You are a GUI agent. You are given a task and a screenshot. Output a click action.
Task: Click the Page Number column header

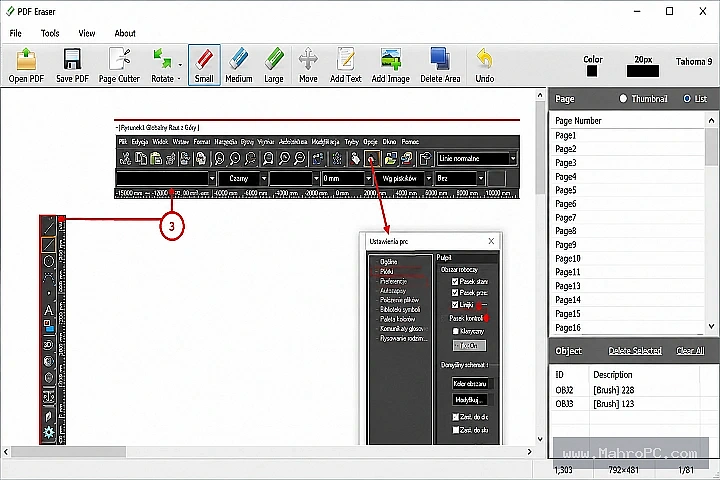[627, 120]
